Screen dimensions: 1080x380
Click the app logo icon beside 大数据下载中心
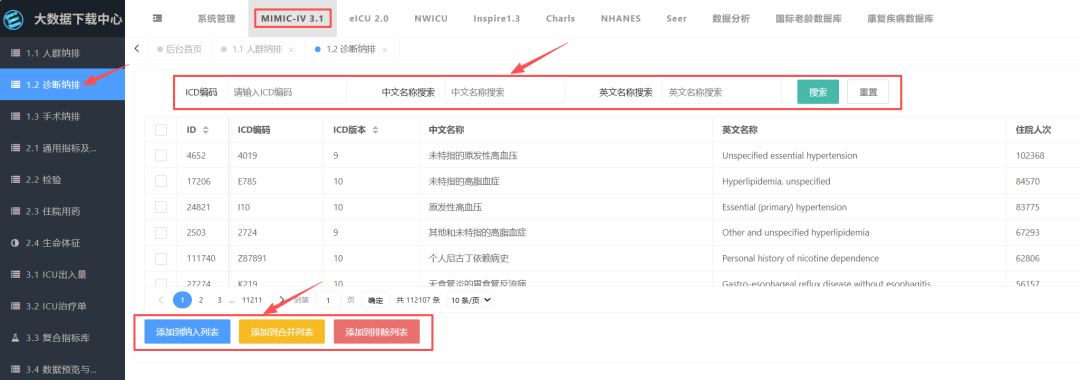tap(14, 19)
